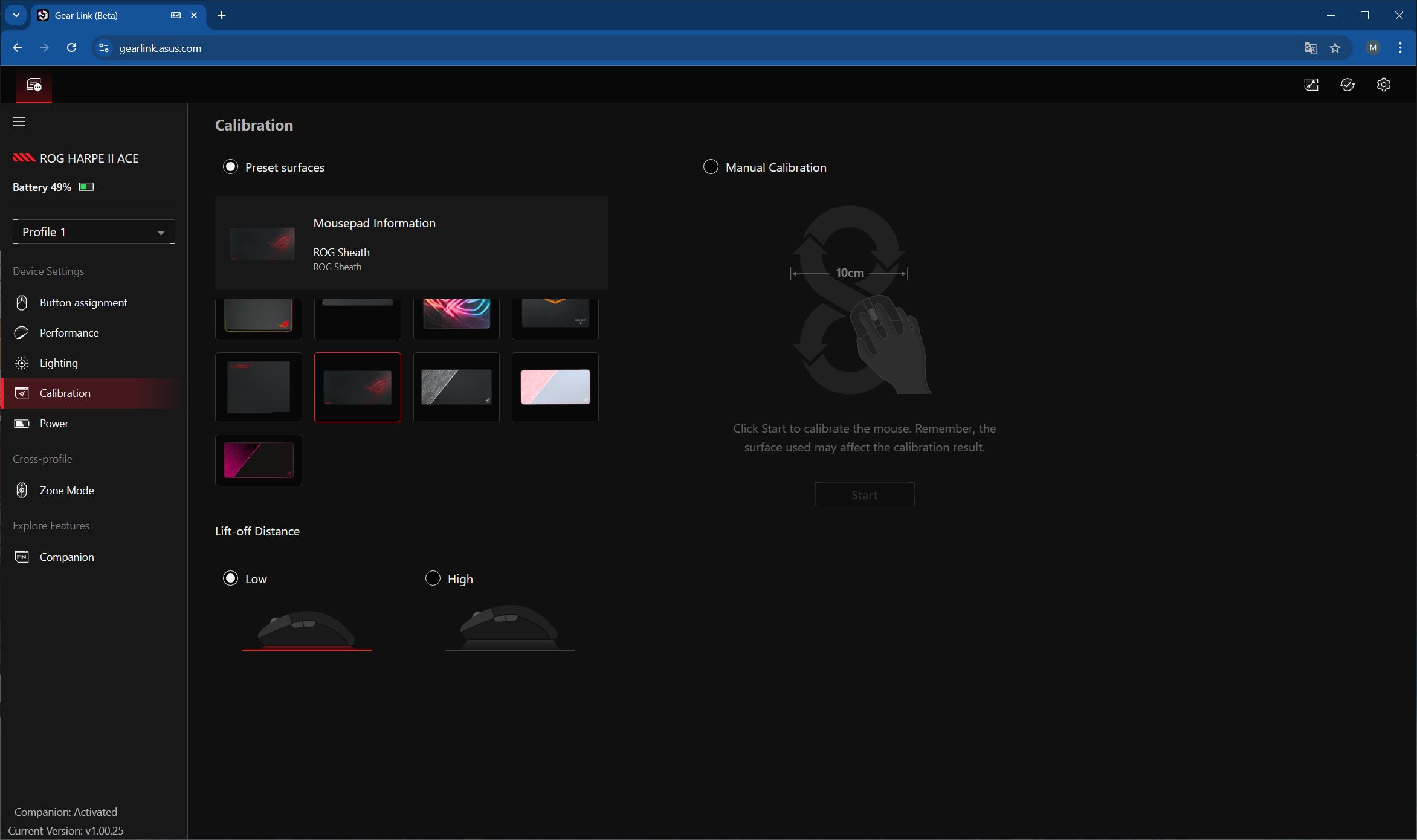Choose the grey camo patterned mousepad preset
The height and width of the screenshot is (840, 1417).
coord(456,387)
